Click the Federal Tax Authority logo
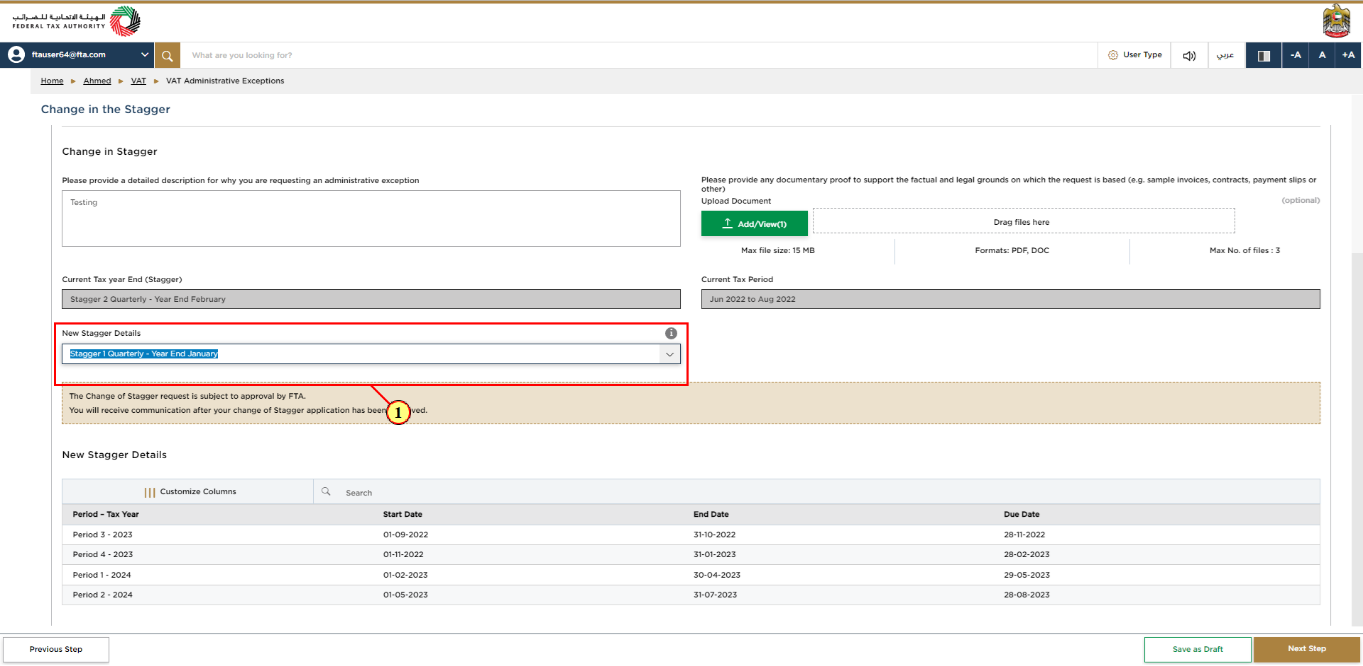 76,21
